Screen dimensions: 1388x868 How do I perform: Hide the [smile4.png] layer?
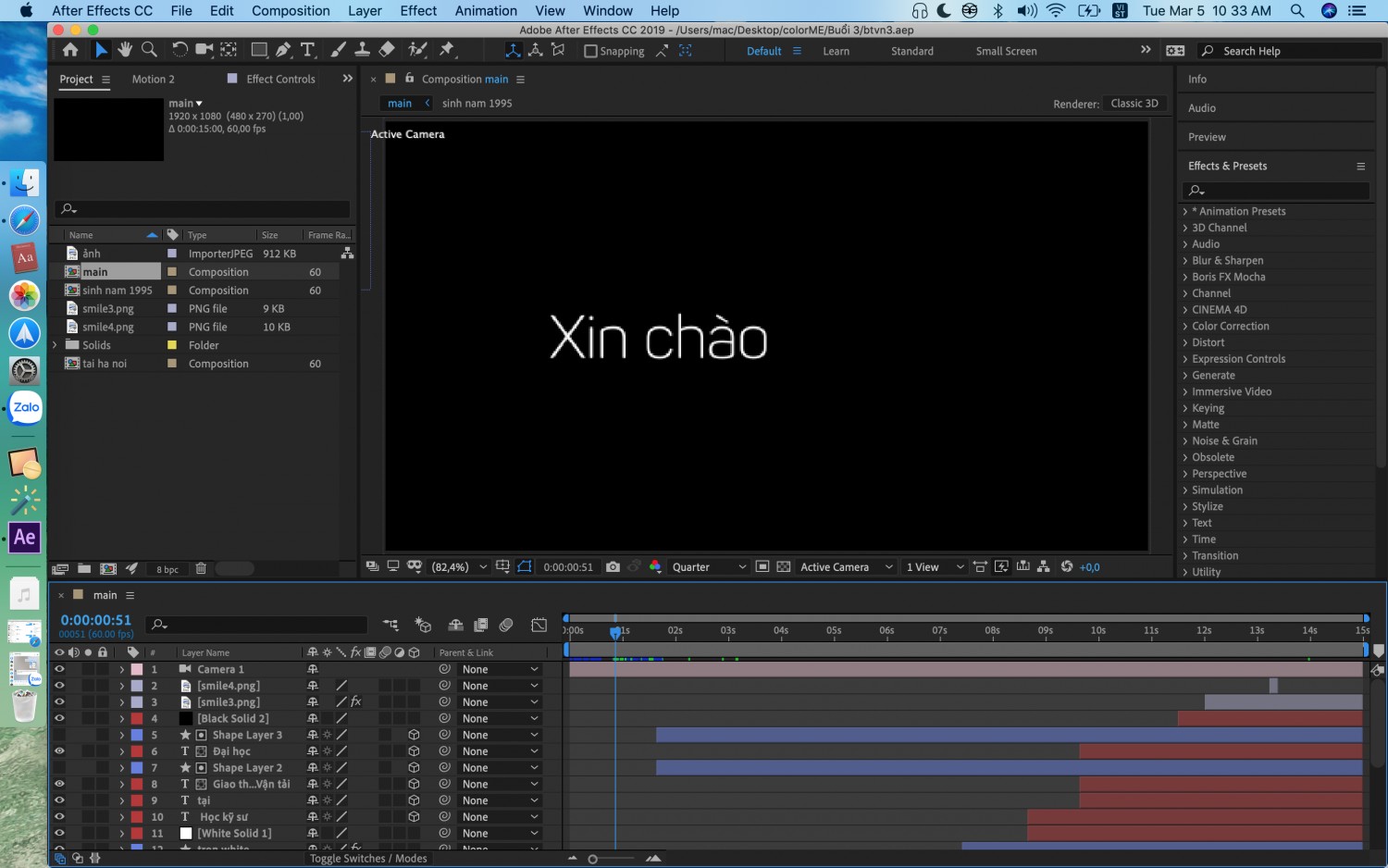59,686
